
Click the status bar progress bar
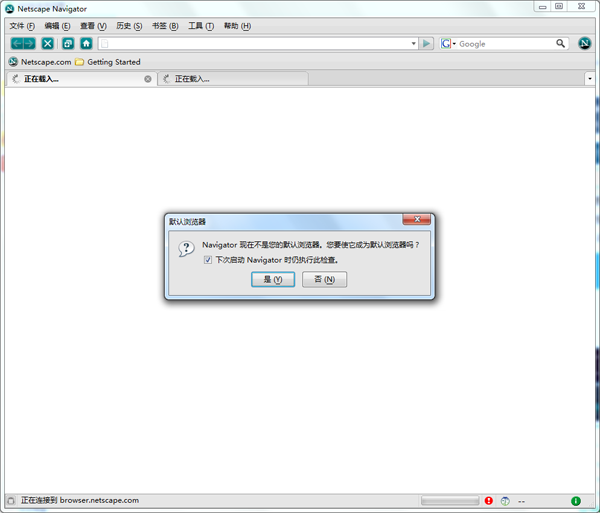(x=450, y=501)
